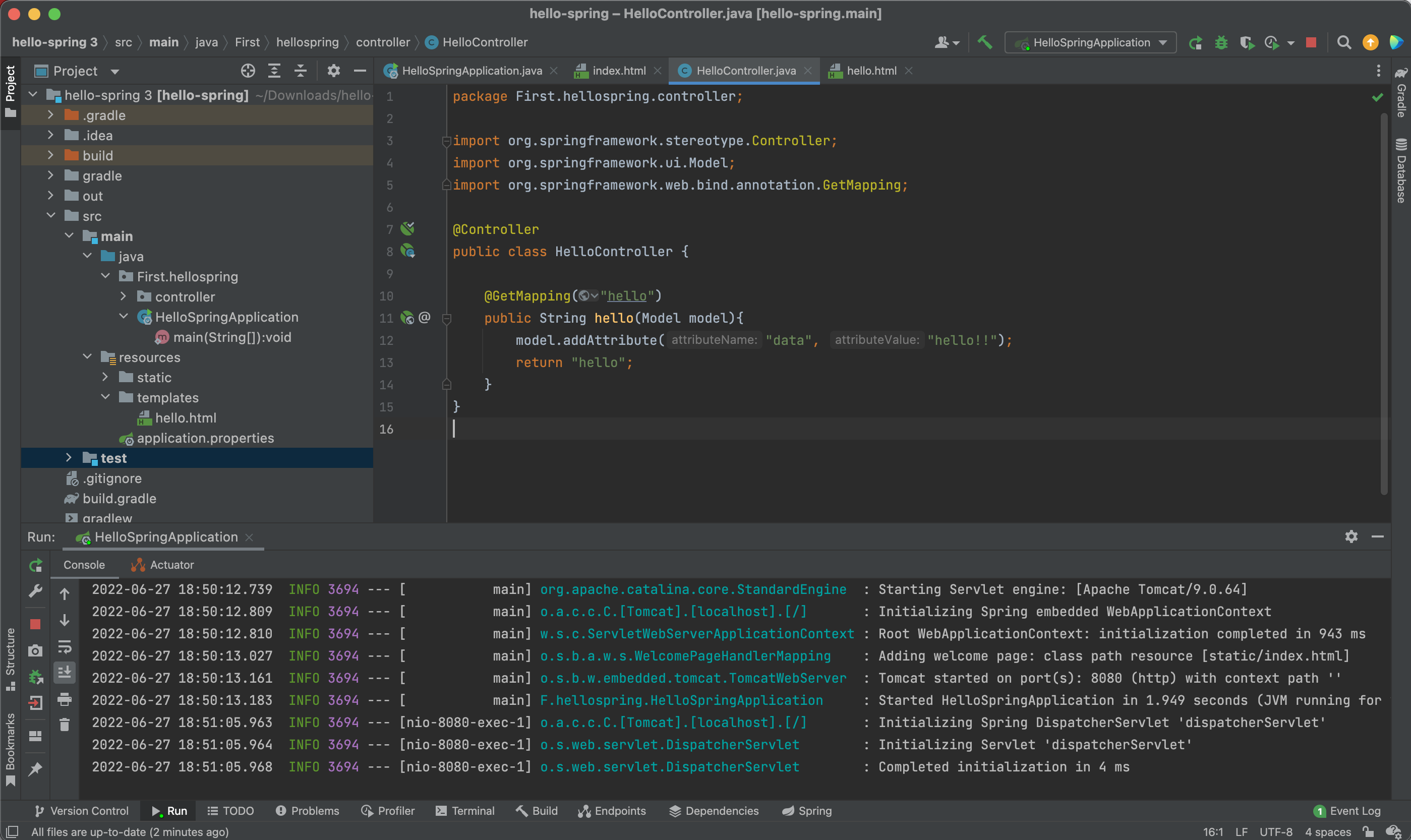The height and width of the screenshot is (840, 1411).
Task: Toggle read-only lock icon in status bar
Action: (1369, 831)
